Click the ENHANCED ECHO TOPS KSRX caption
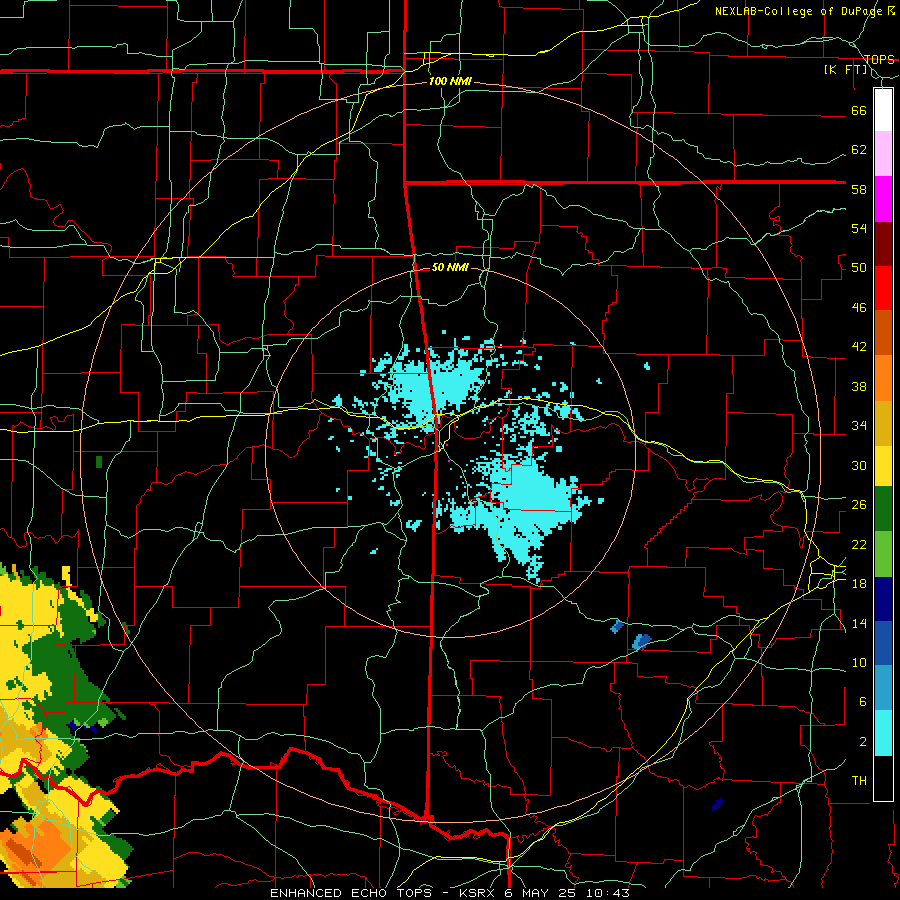The image size is (900, 900). (450, 893)
